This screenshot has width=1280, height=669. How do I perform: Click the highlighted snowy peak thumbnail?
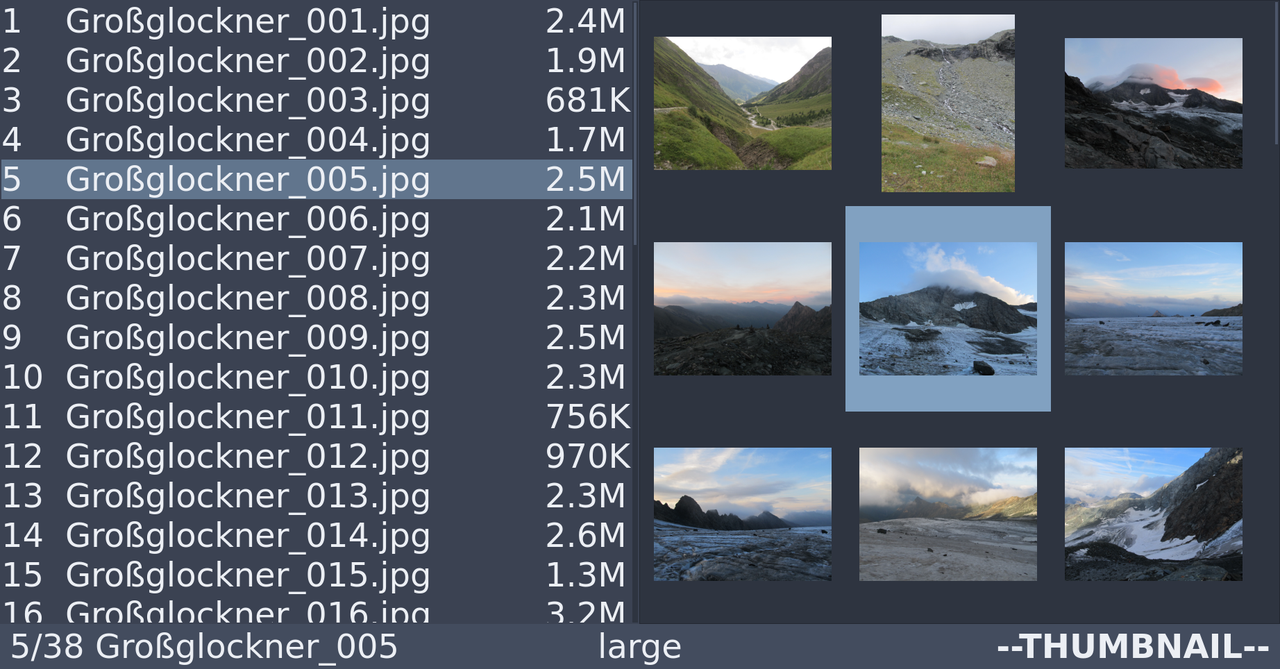tap(948, 308)
